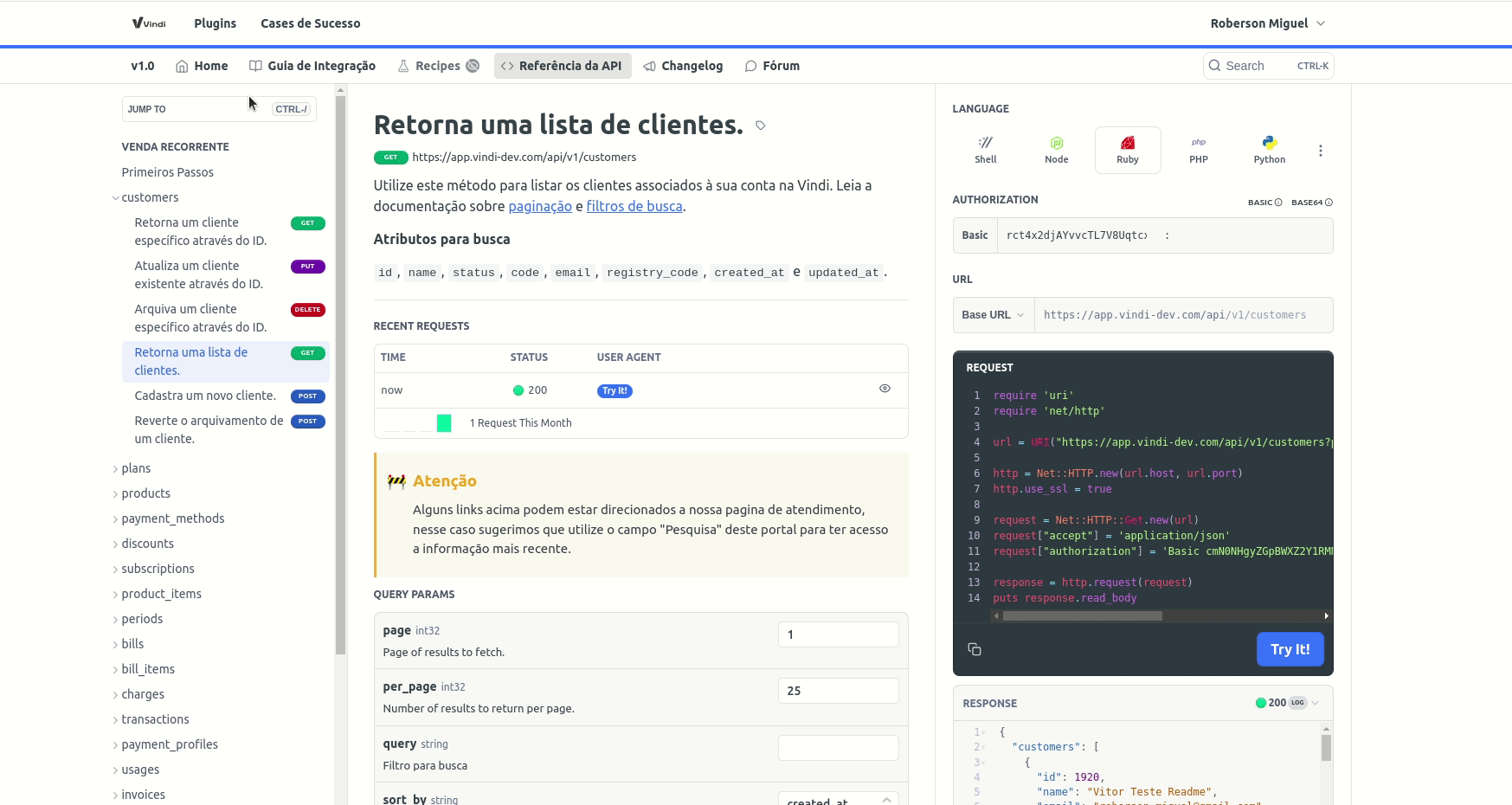
Task: Click the blue Try It! button
Action: 1290,649
